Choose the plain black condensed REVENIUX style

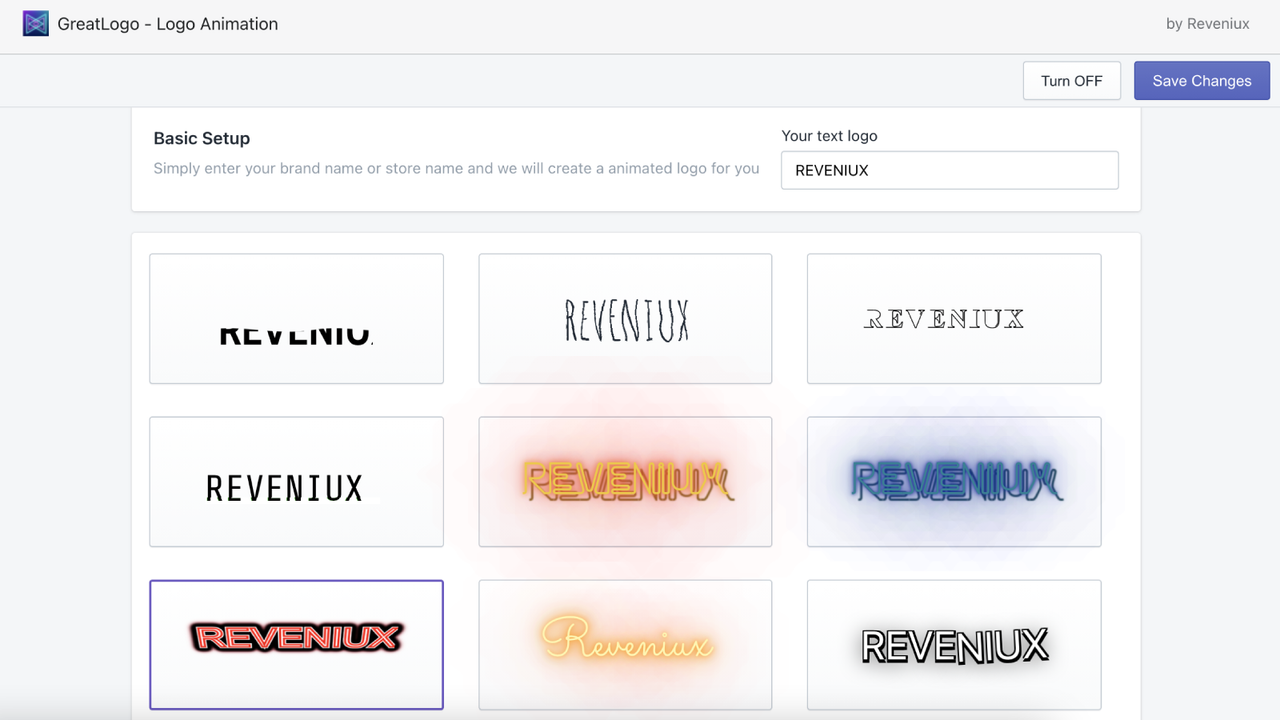[x=296, y=482]
